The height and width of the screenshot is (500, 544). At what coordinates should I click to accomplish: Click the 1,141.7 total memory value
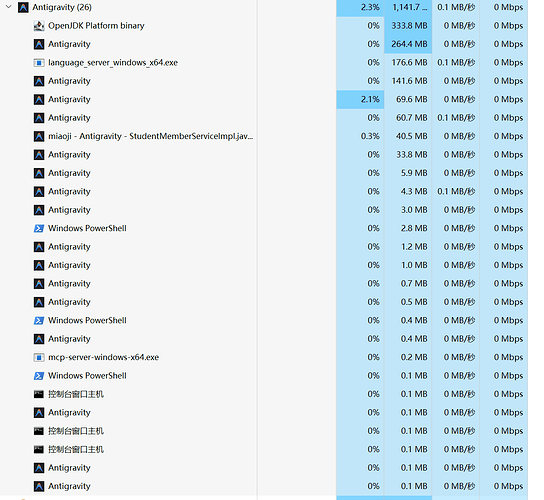pyautogui.click(x=408, y=7)
